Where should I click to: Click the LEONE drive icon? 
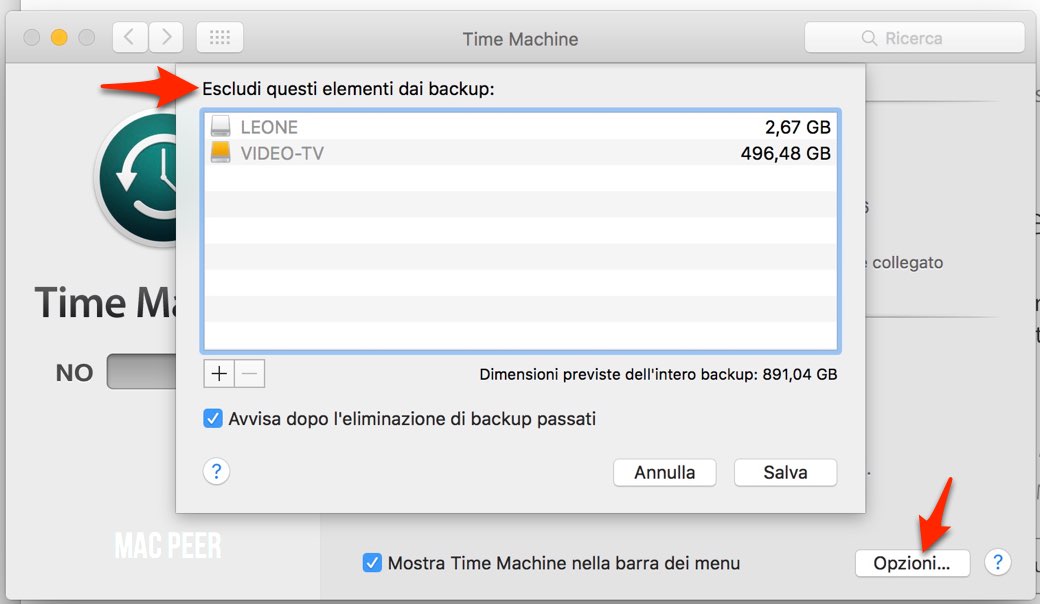tap(220, 125)
